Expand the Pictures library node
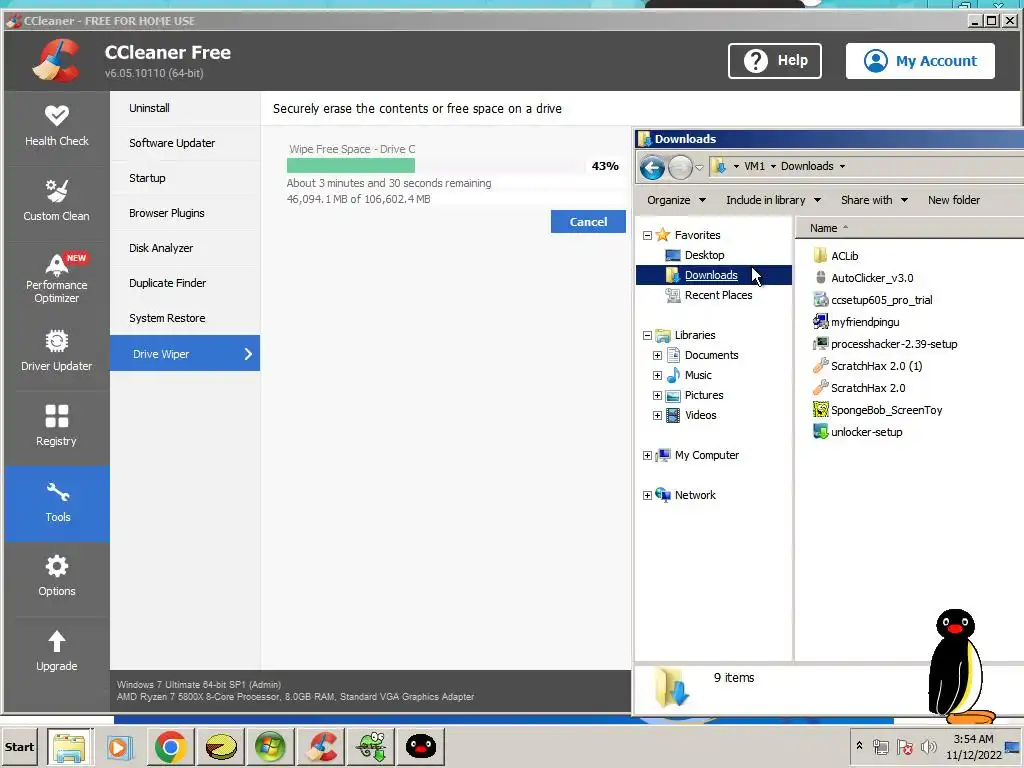This screenshot has width=1024, height=768. tap(658, 396)
